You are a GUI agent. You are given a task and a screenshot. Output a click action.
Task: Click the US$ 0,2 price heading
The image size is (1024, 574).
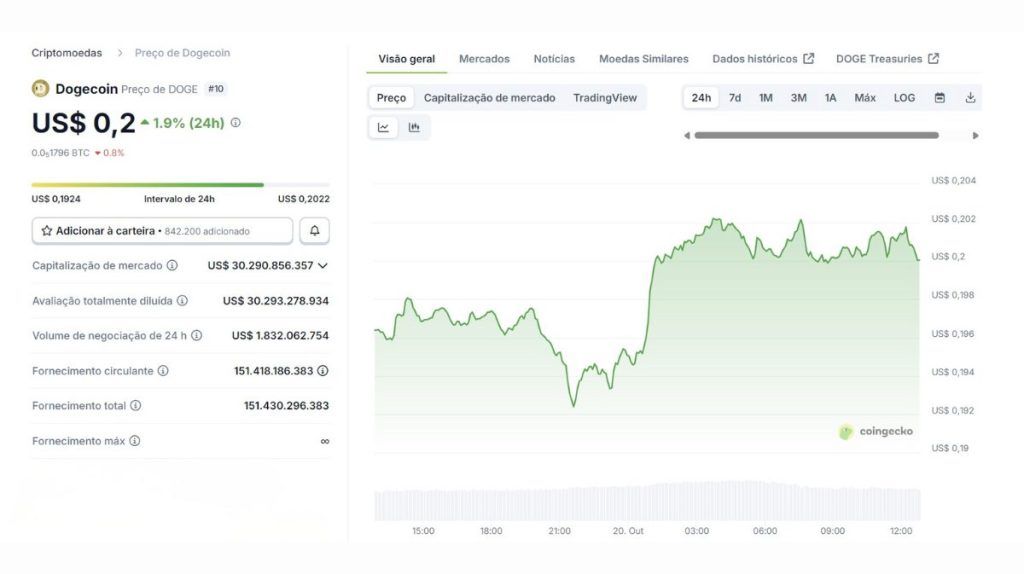click(x=84, y=123)
